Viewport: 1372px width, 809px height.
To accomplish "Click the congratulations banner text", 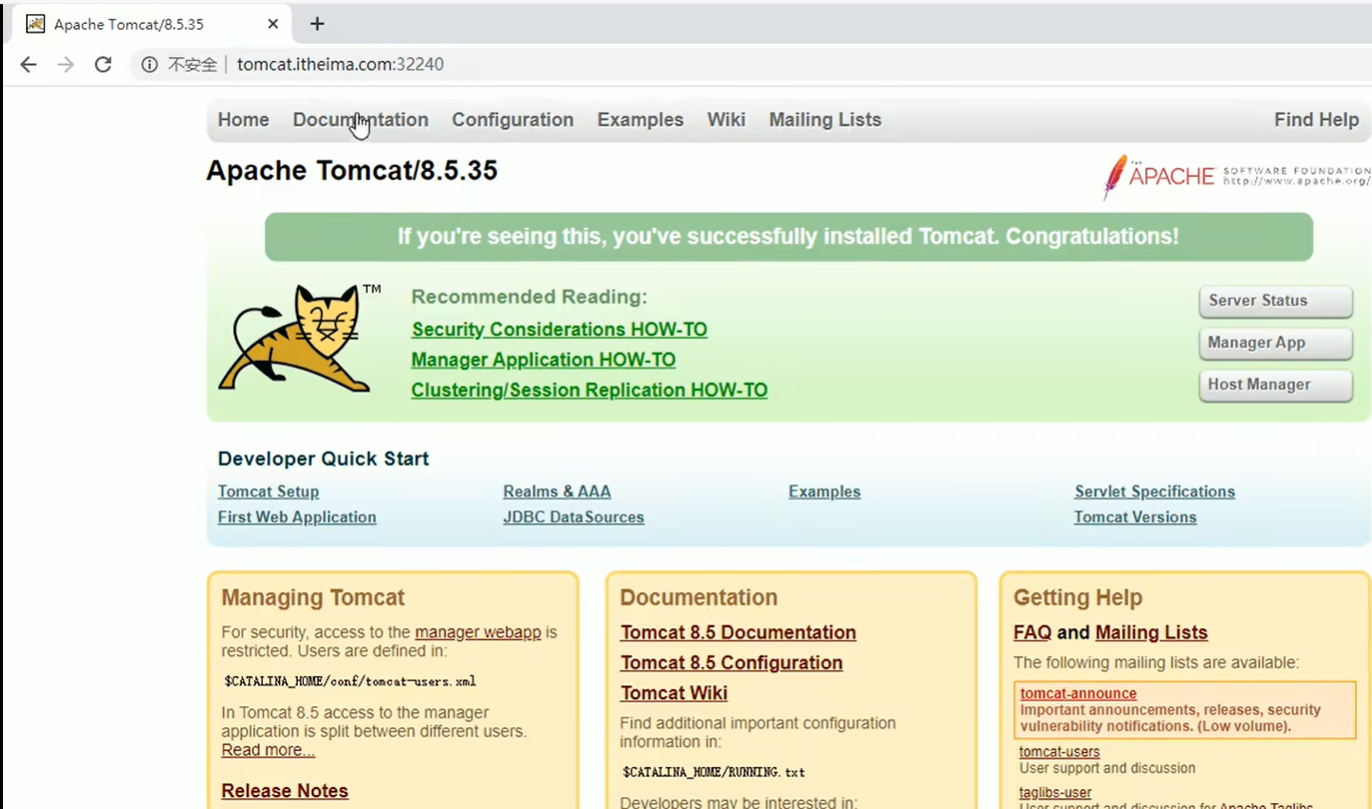I will [x=788, y=237].
